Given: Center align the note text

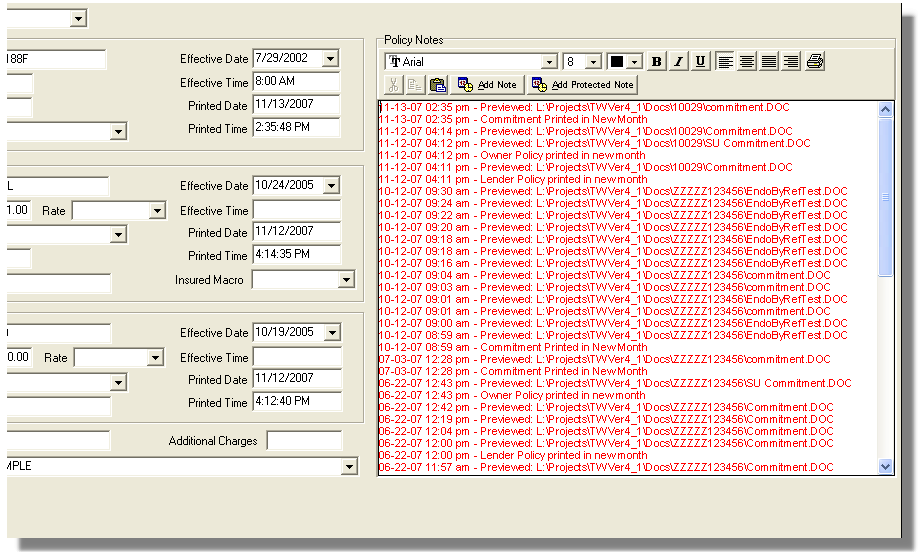Looking at the screenshot, I should (747, 62).
